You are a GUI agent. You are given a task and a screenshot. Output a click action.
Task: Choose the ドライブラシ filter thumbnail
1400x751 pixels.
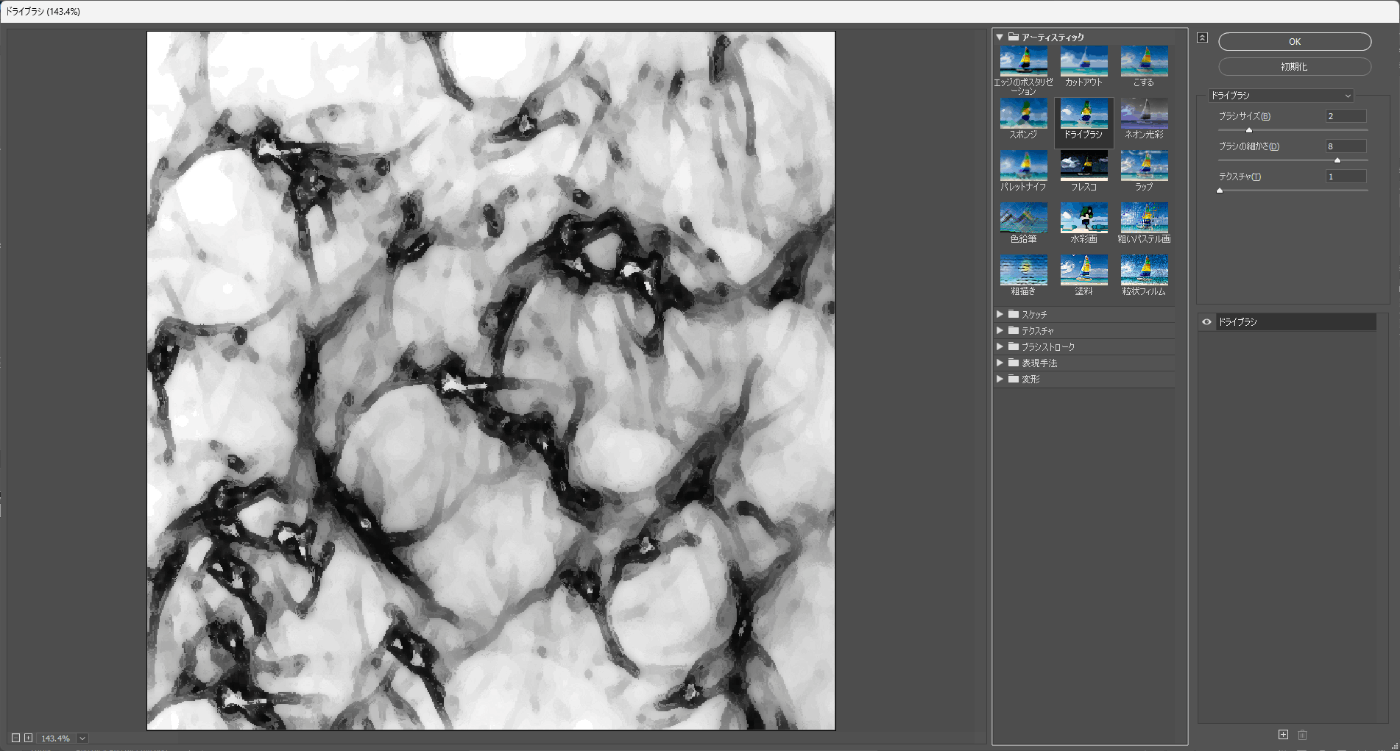[x=1084, y=114]
